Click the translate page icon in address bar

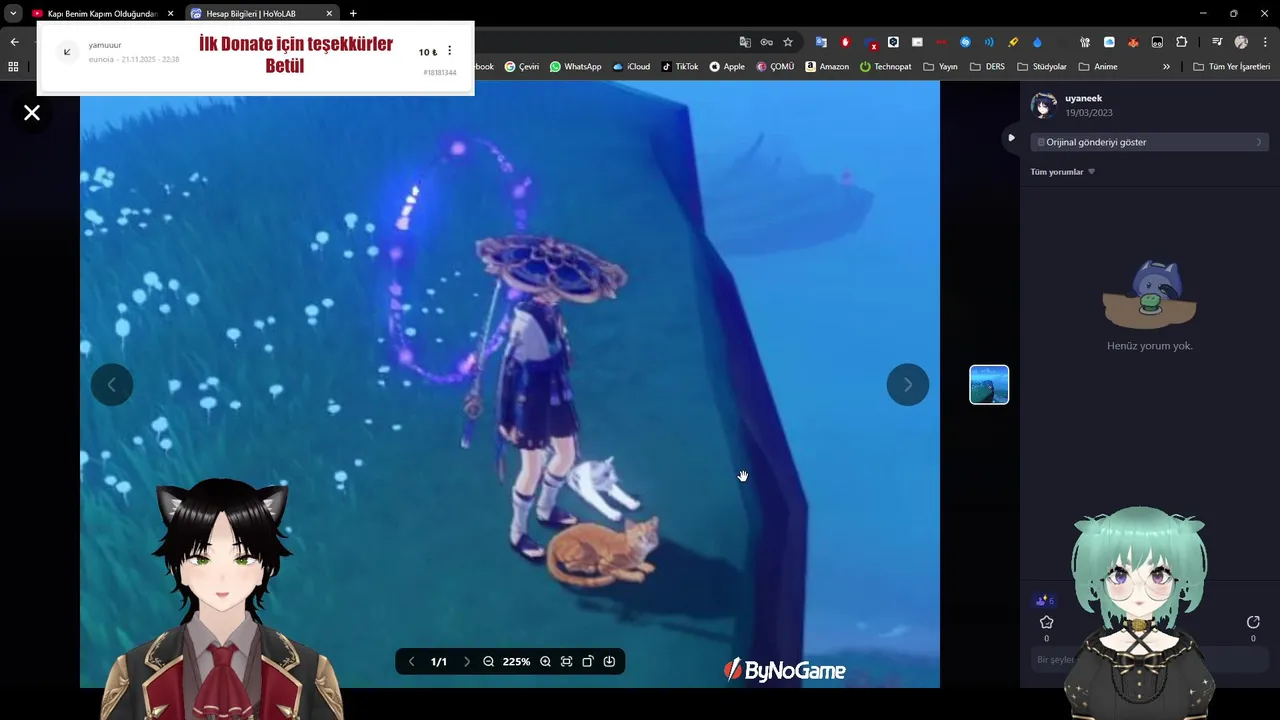coord(745,42)
